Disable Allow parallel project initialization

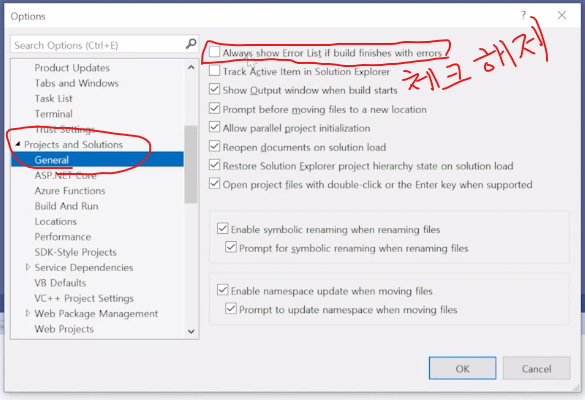[214, 127]
